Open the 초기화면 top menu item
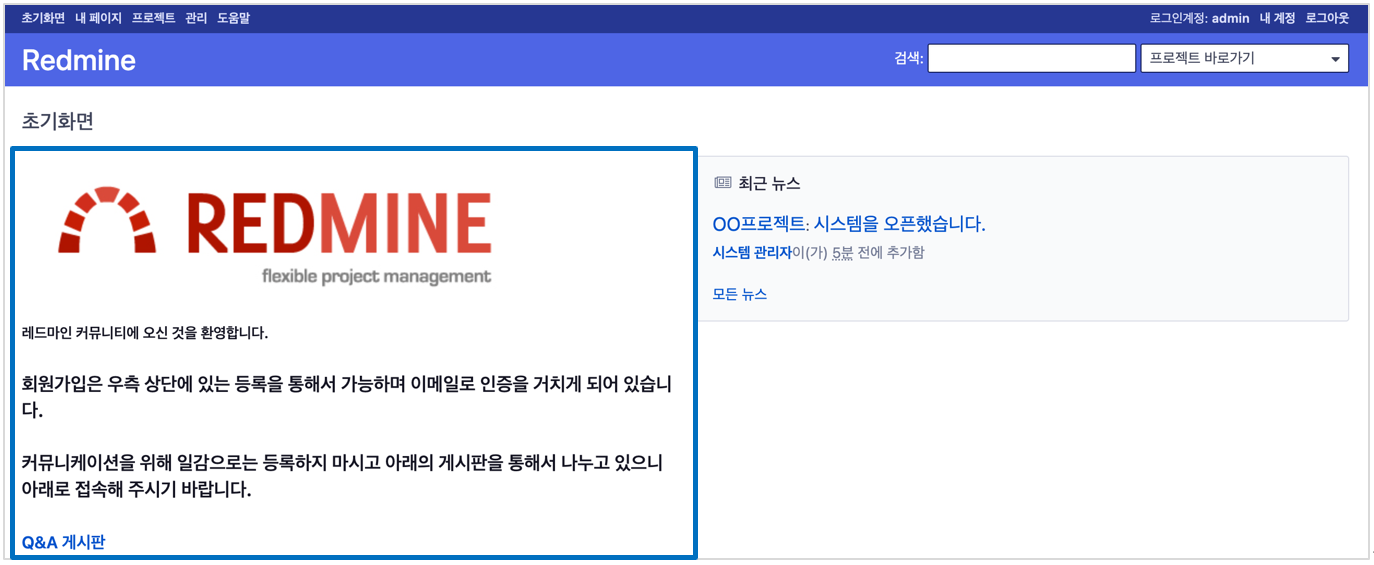The height and width of the screenshot is (565, 1374). (43, 18)
